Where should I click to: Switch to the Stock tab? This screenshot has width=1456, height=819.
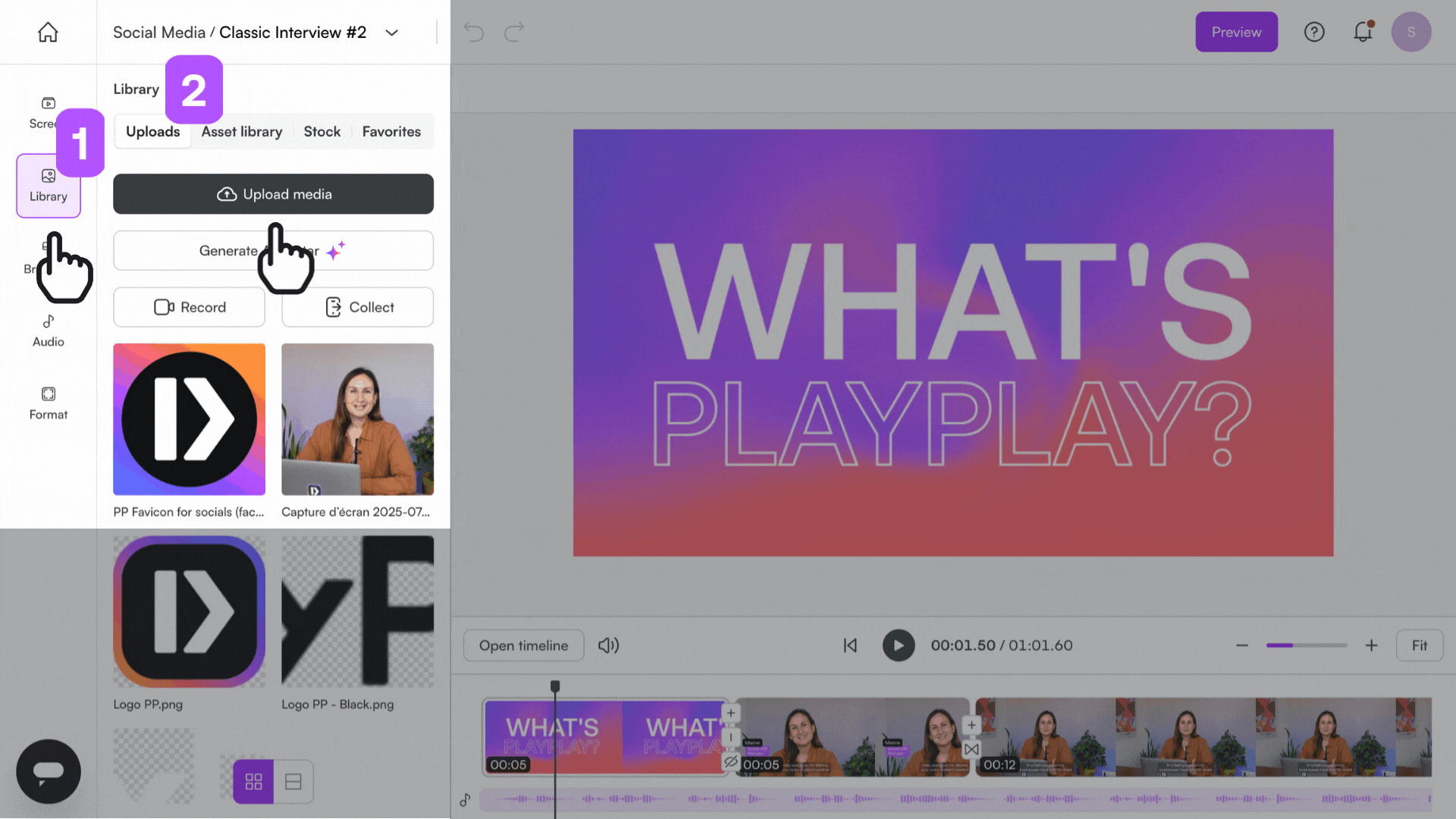click(x=322, y=131)
